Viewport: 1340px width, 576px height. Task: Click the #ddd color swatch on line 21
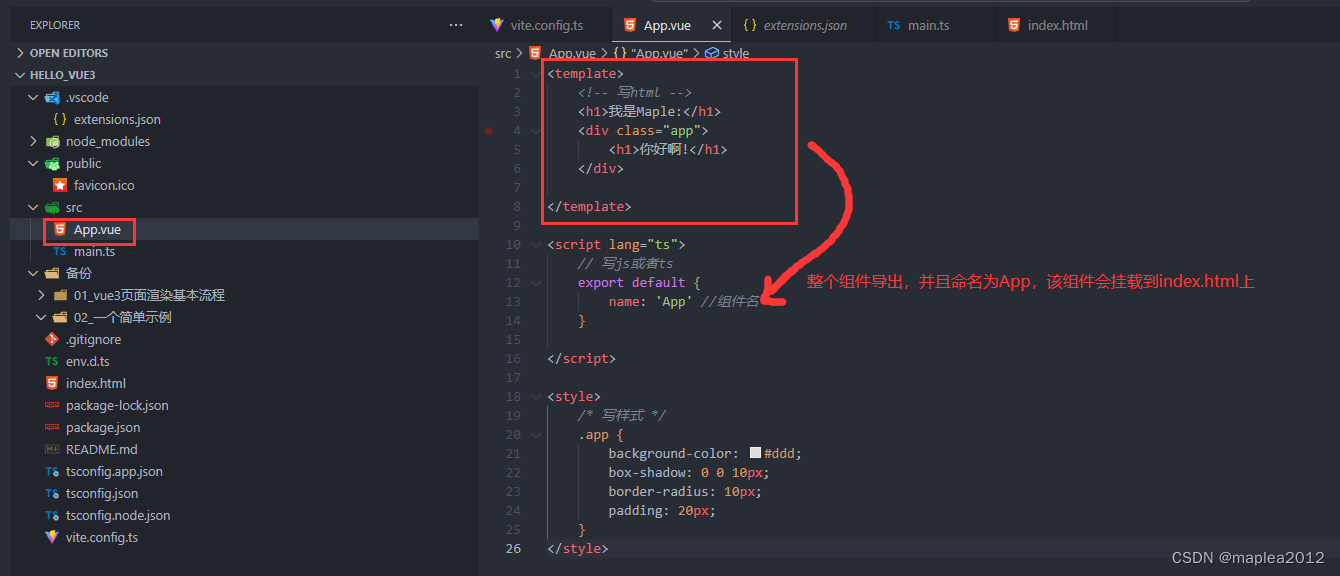tap(754, 453)
